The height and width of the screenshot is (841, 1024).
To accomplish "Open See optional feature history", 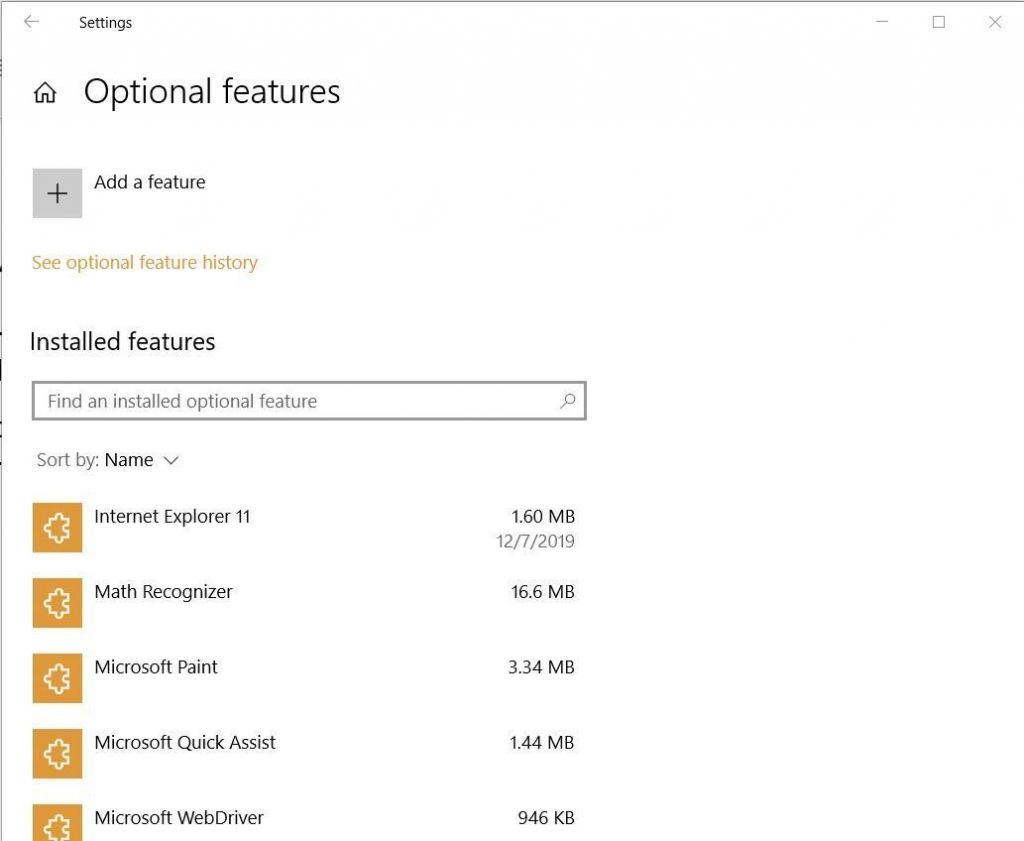I will tap(144, 262).
